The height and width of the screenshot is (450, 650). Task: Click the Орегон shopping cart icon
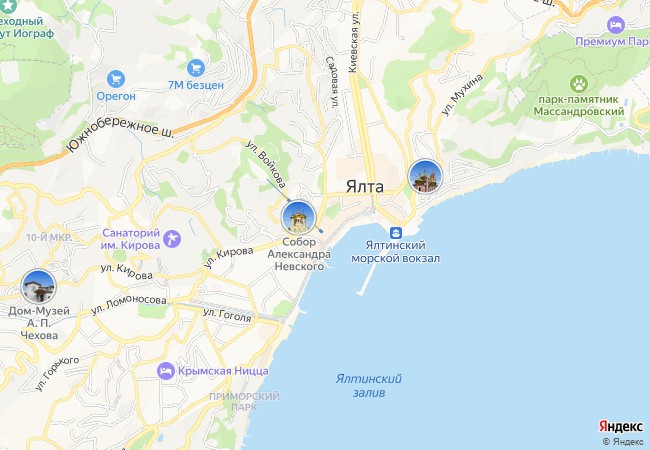coord(116,79)
